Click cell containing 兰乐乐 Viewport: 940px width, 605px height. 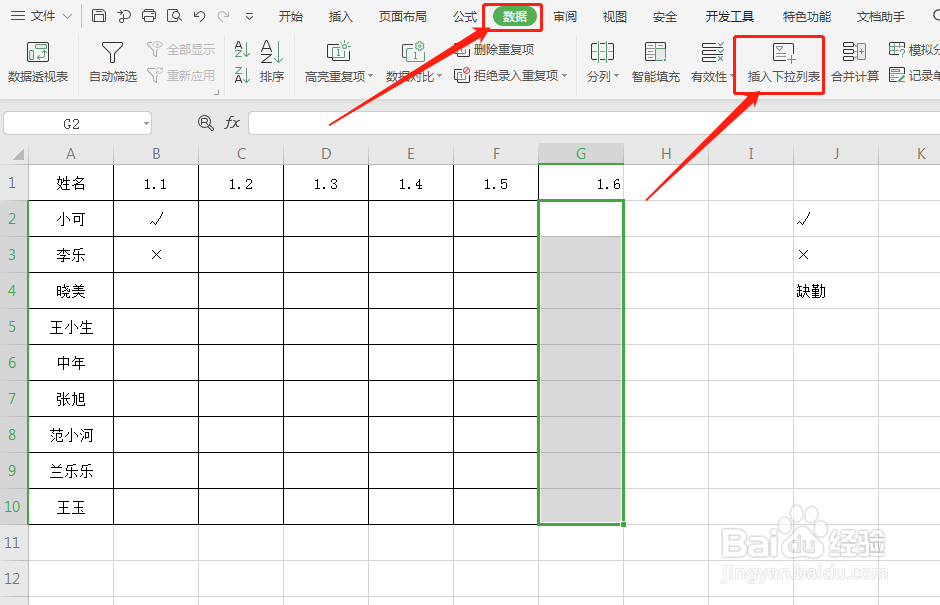pyautogui.click(x=71, y=471)
